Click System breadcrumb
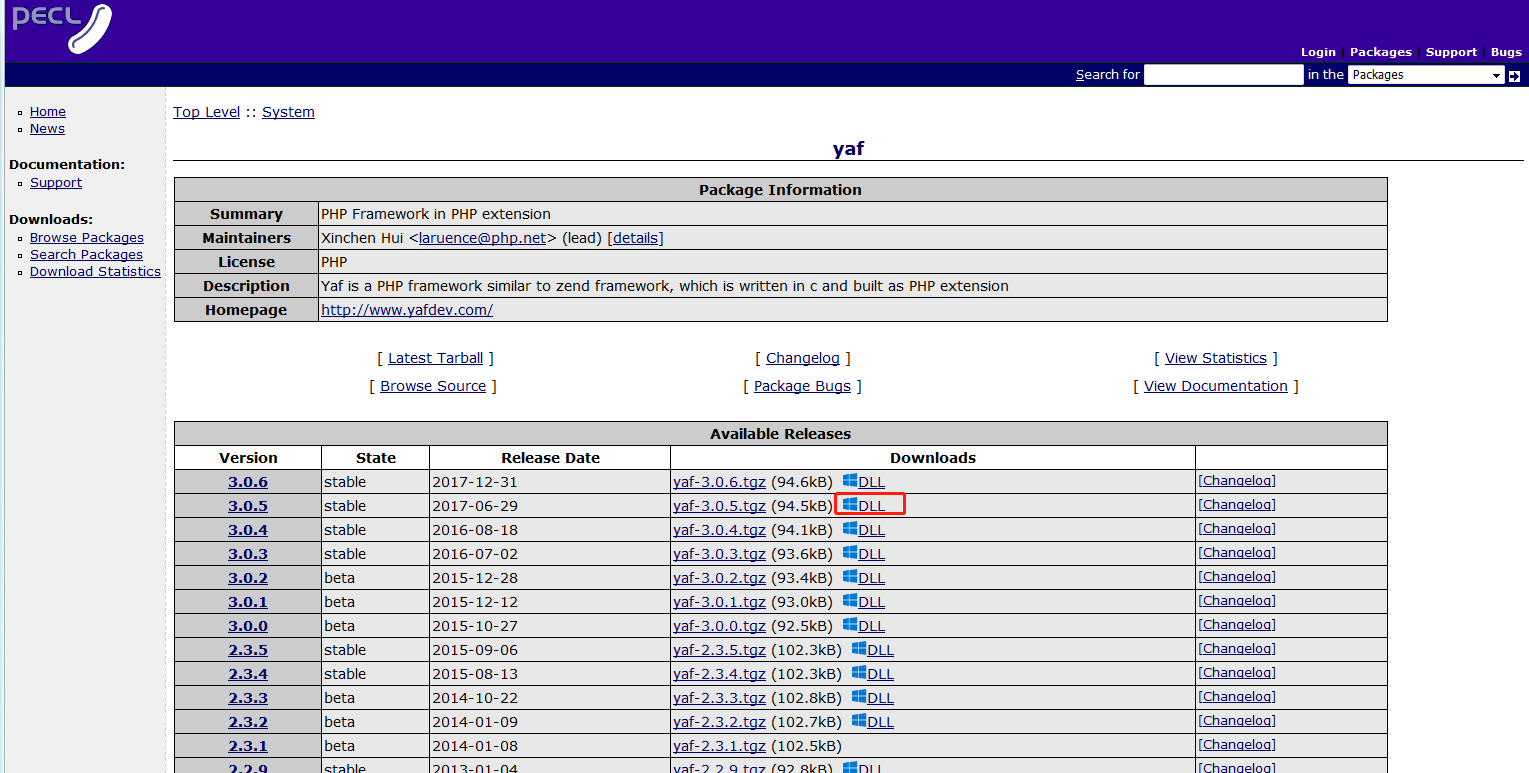 [x=288, y=112]
